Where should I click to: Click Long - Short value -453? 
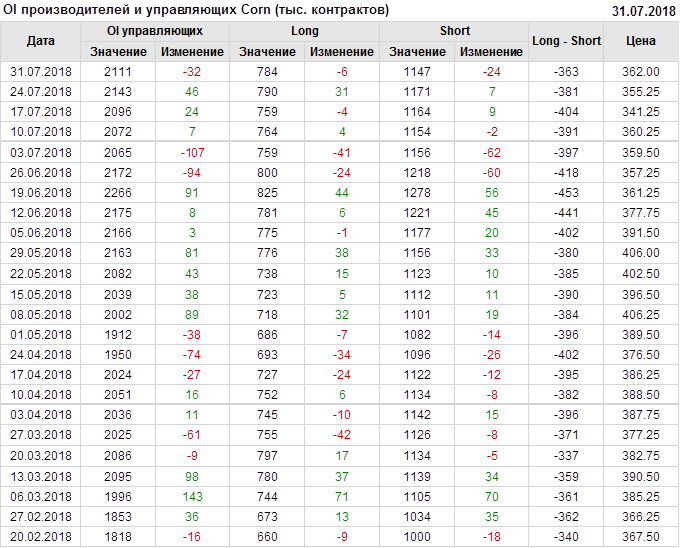click(x=566, y=192)
